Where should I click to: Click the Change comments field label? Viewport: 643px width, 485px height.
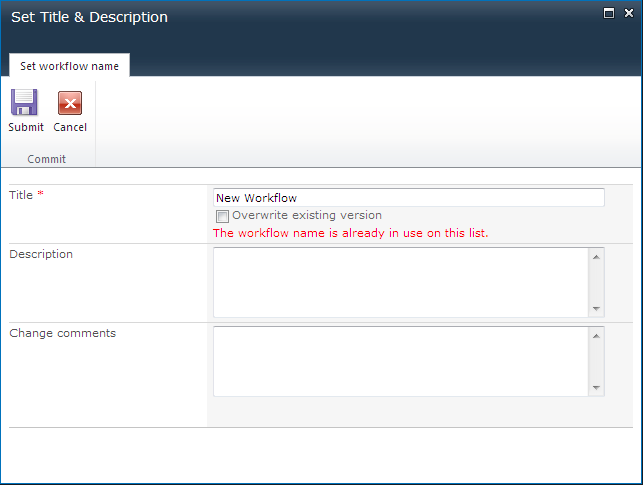point(62,333)
